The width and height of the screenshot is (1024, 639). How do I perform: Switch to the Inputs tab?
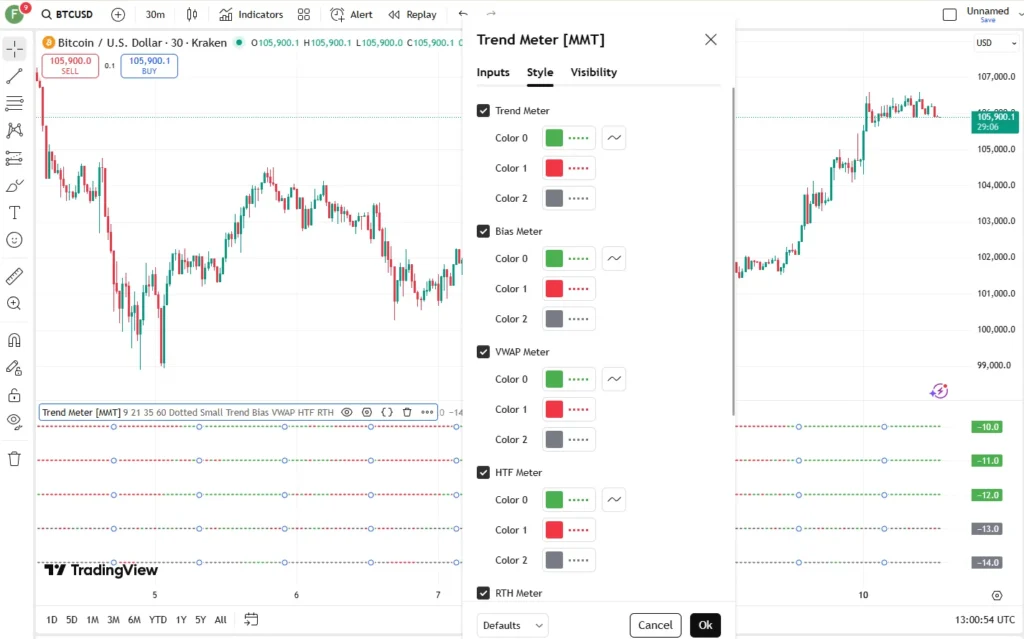(x=493, y=73)
